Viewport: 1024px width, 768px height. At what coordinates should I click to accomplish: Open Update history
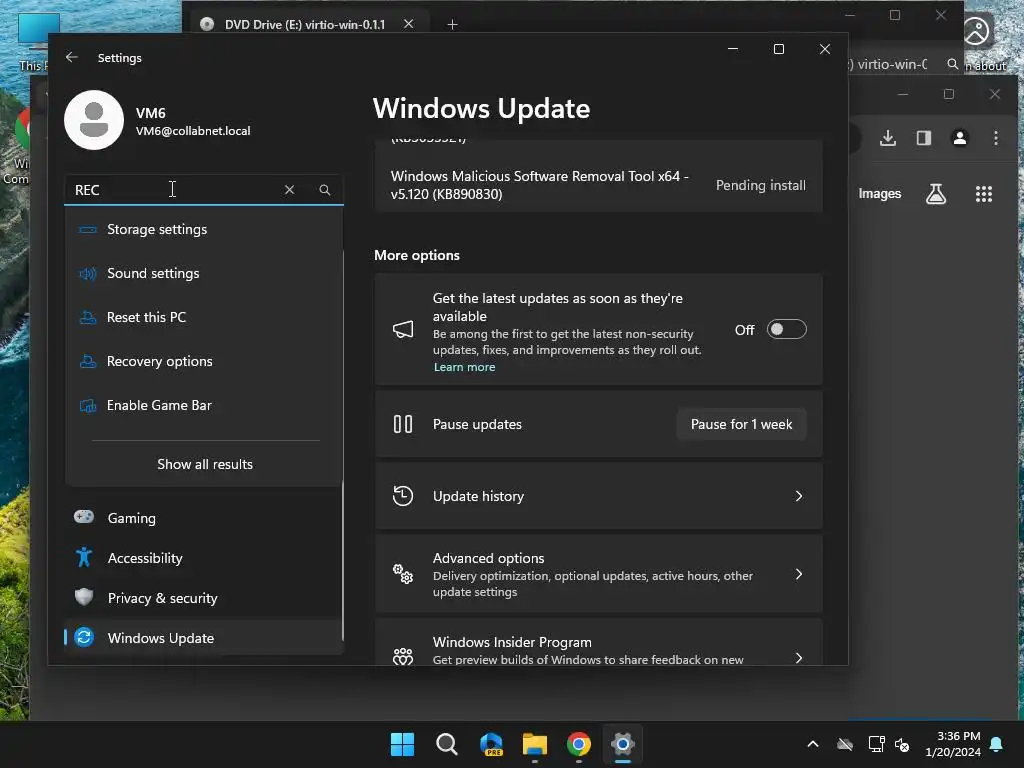click(598, 496)
